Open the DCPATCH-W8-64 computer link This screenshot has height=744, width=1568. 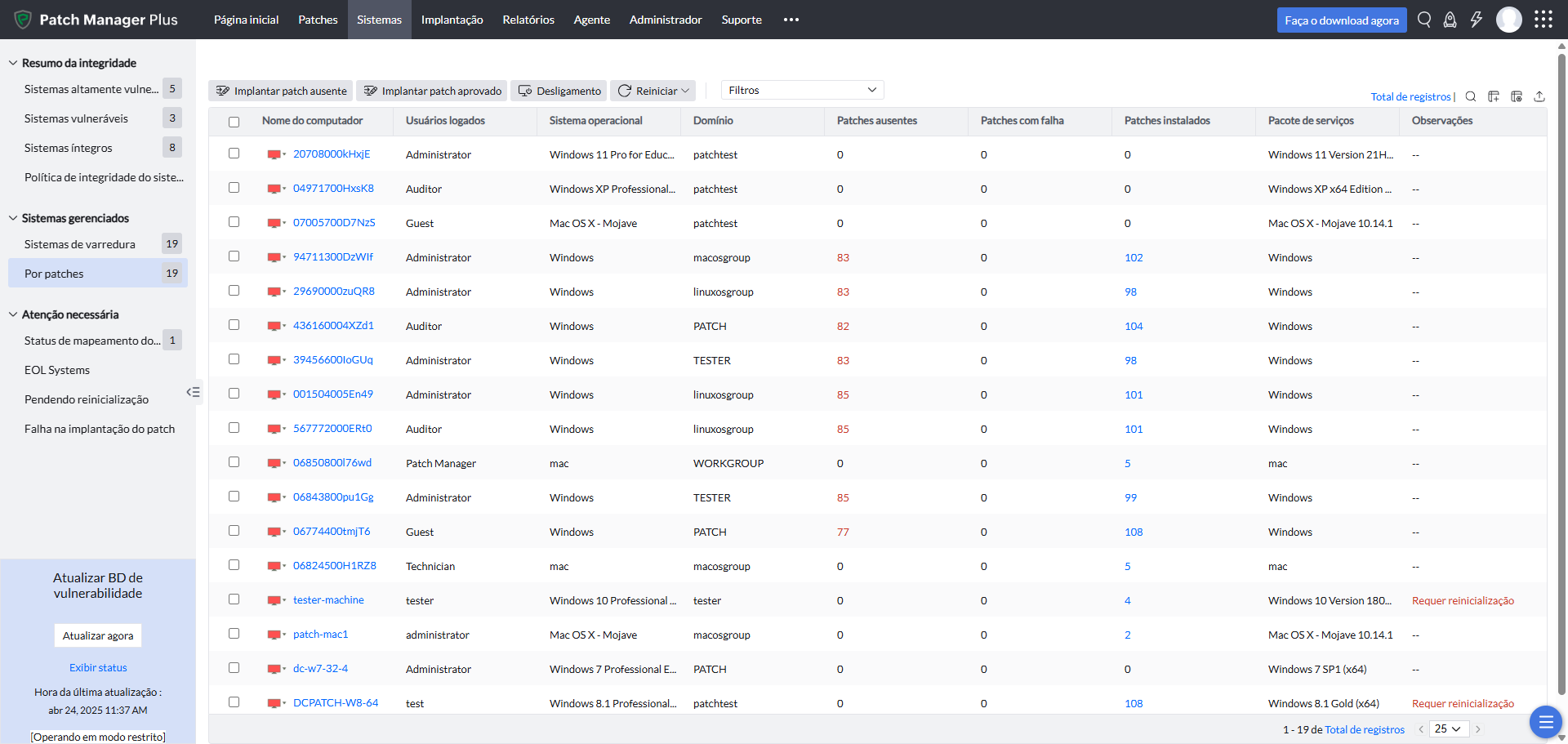click(336, 702)
